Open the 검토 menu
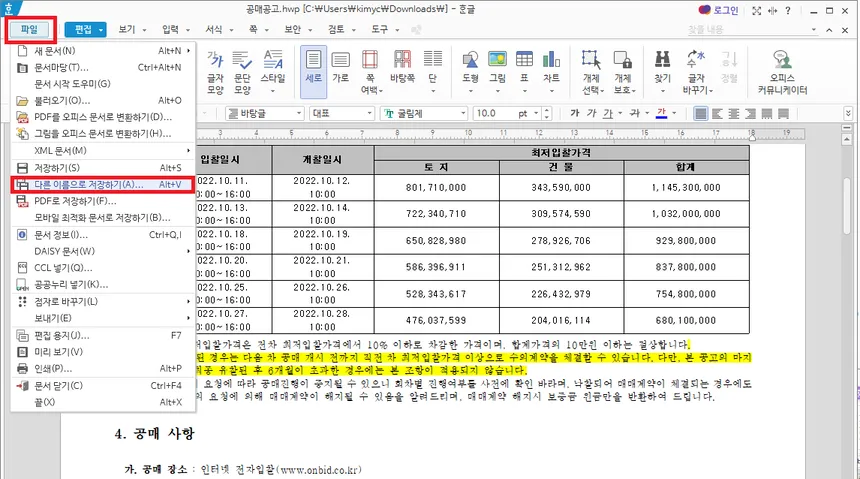The image size is (860, 479). tap(341, 30)
